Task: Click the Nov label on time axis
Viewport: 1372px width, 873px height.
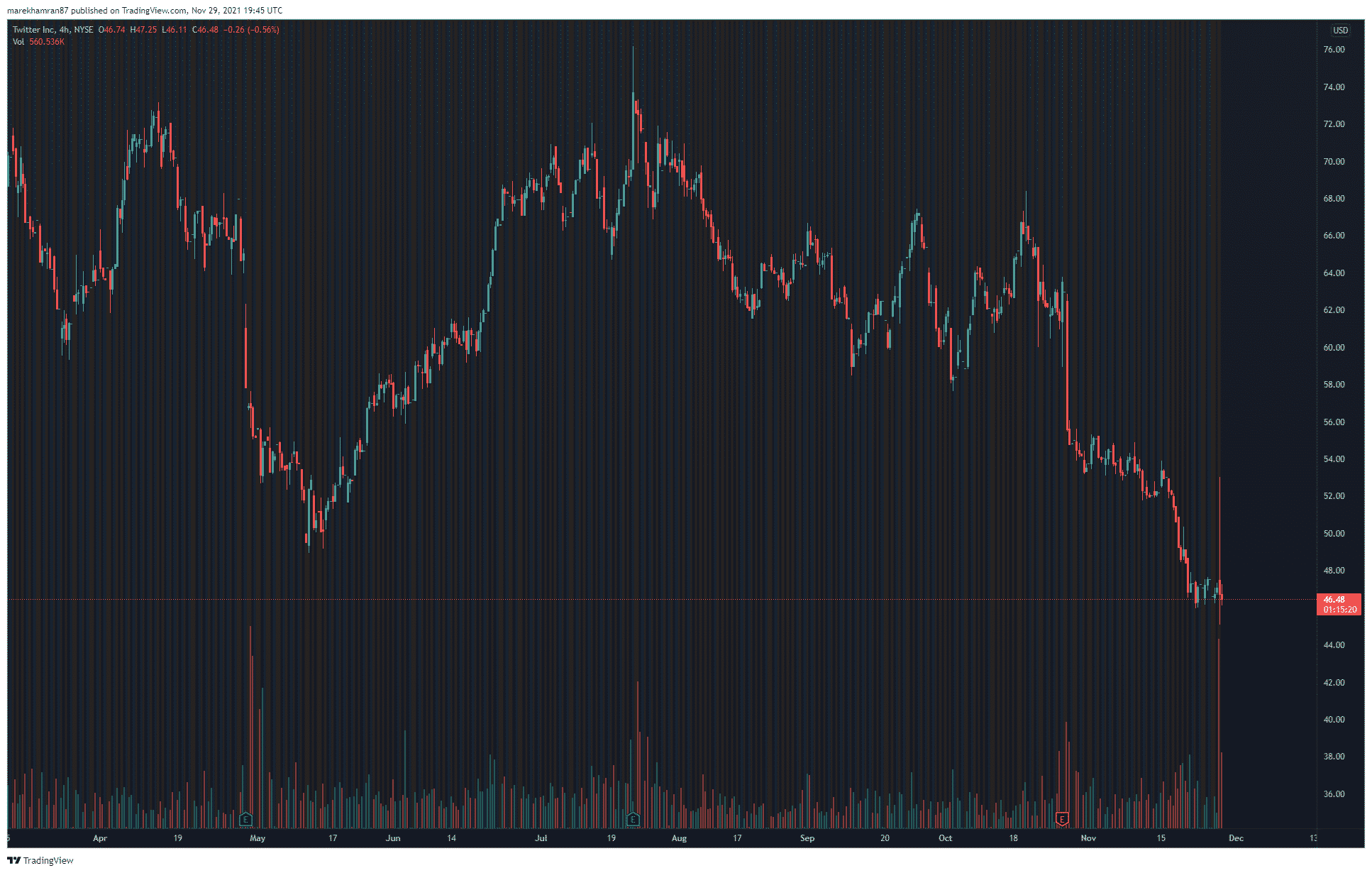Action: point(1088,838)
